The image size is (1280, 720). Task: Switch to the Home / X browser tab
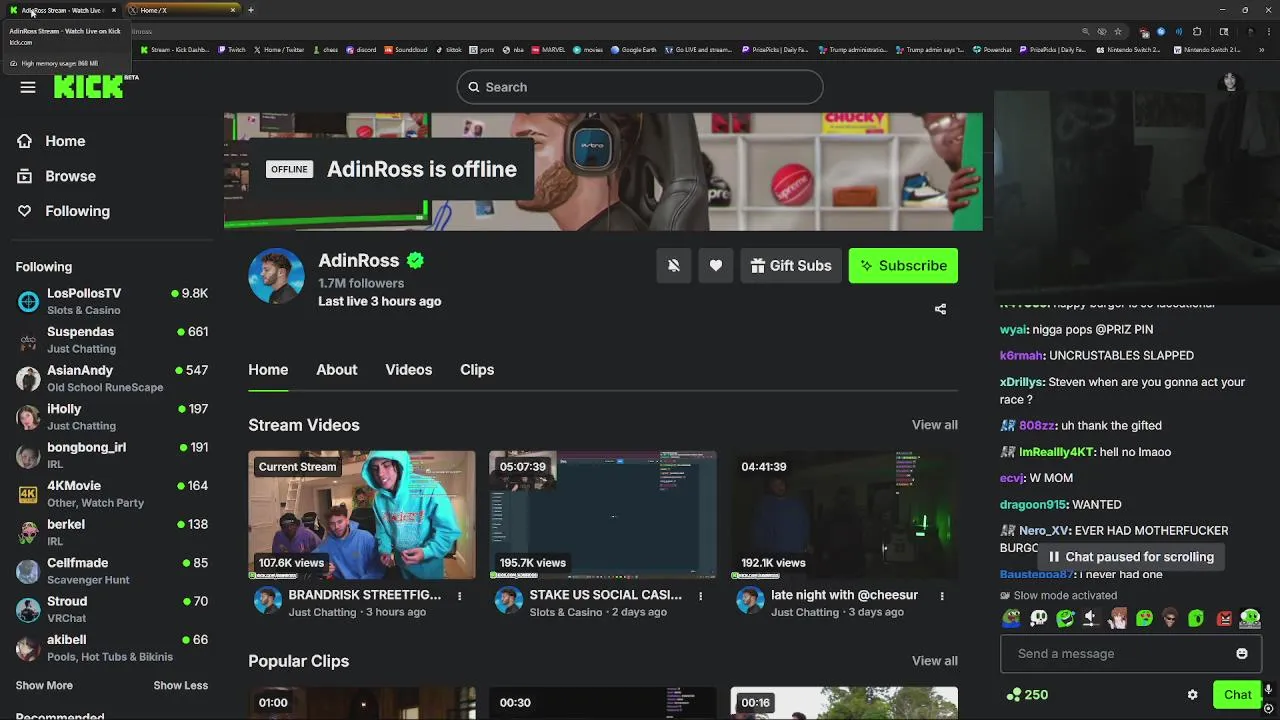coord(182,10)
